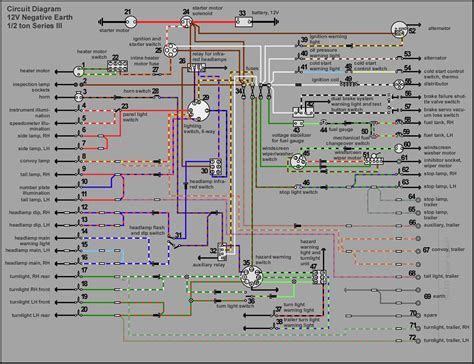Select the "convoy, trailer" label
The height and width of the screenshot is (364, 474).
click(x=448, y=249)
